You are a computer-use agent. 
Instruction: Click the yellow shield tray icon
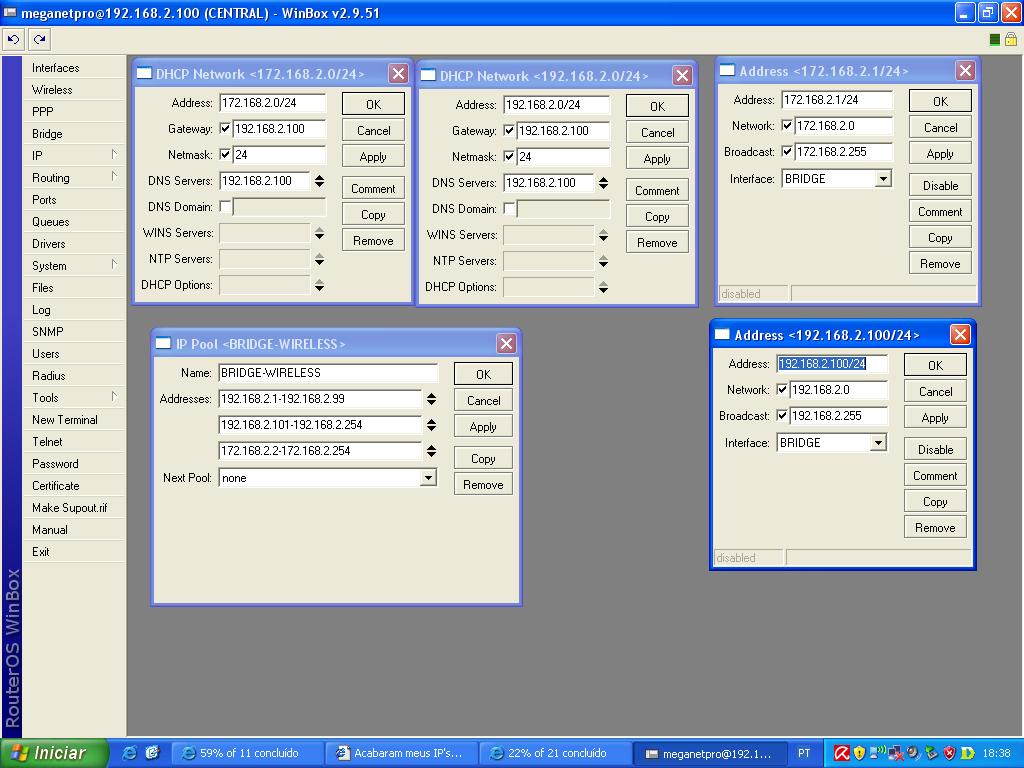859,753
